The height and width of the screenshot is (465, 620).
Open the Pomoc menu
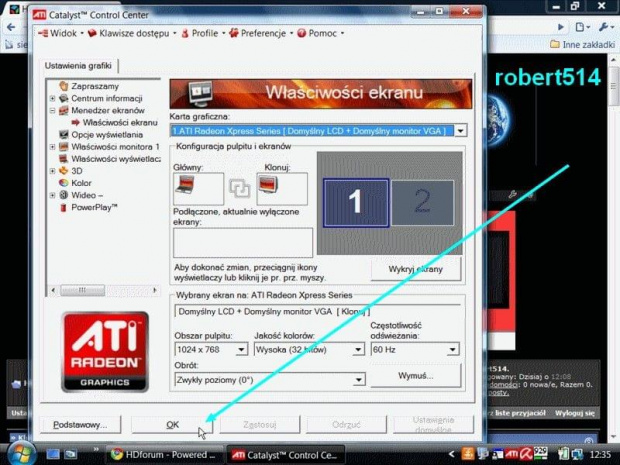320,33
